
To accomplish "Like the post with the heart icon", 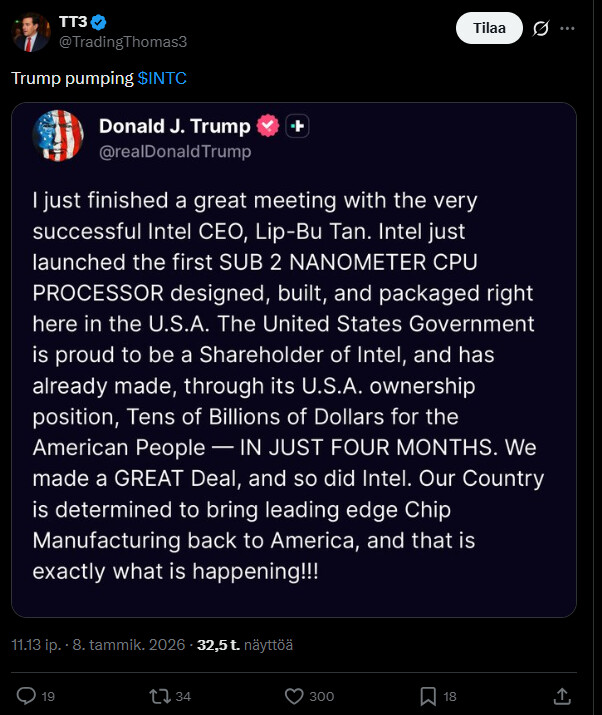I will pos(294,696).
